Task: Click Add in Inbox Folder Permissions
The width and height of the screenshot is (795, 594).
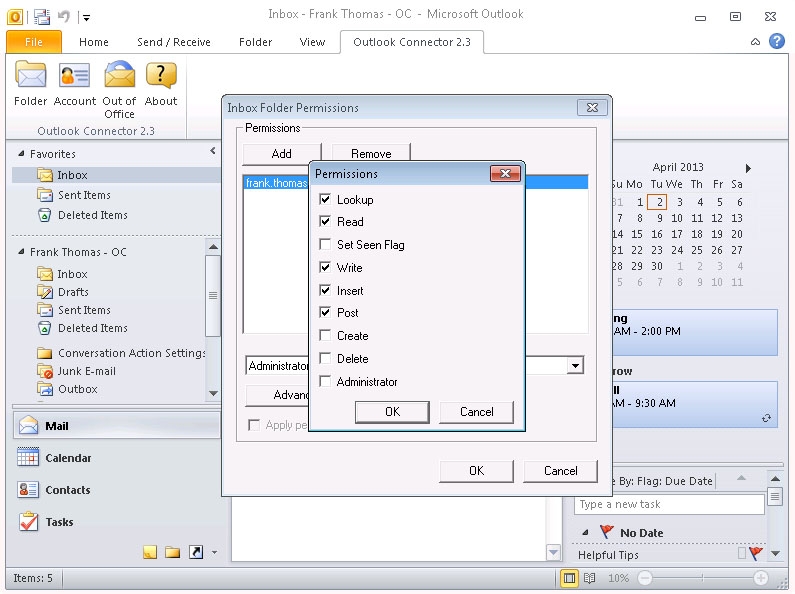Action: tap(282, 153)
